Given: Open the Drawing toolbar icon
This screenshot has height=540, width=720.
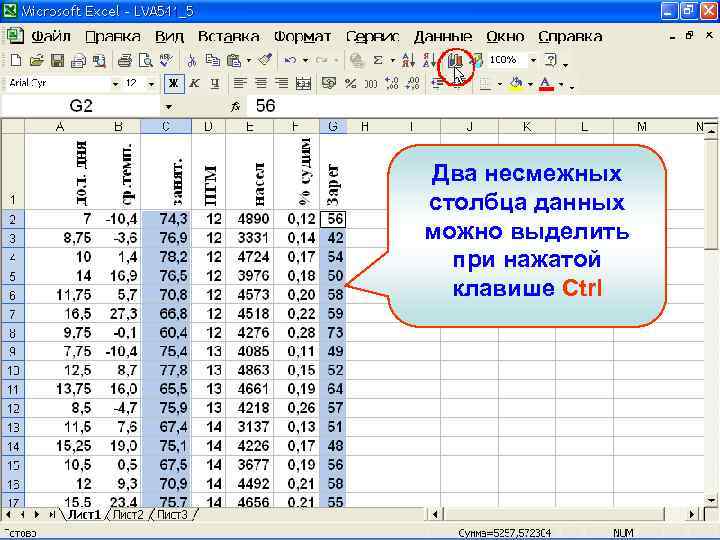Looking at the screenshot, I should (478, 60).
